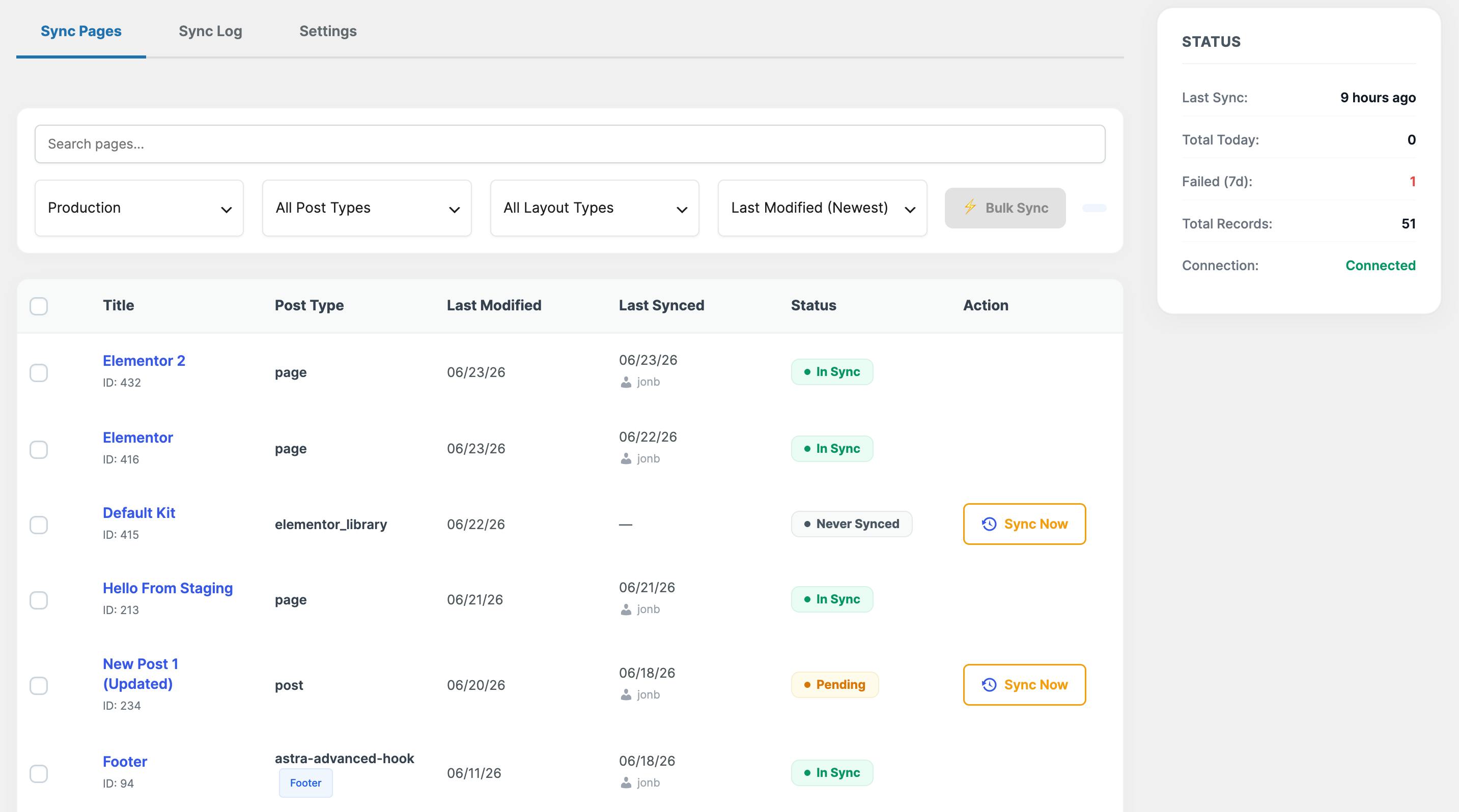Click the Last Modified column header
The height and width of the screenshot is (812, 1459).
[494, 306]
